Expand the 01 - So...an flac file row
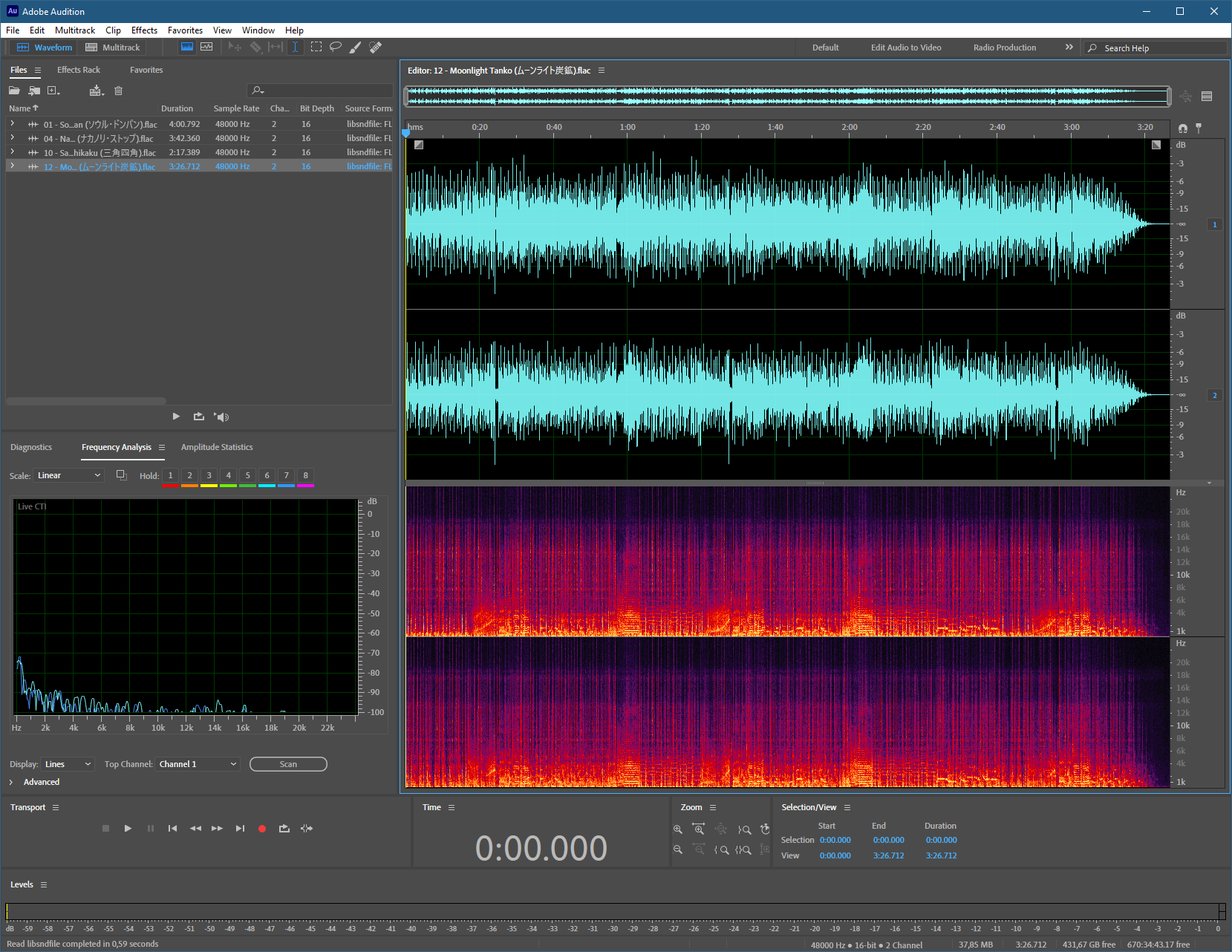The image size is (1232, 952). tap(12, 124)
